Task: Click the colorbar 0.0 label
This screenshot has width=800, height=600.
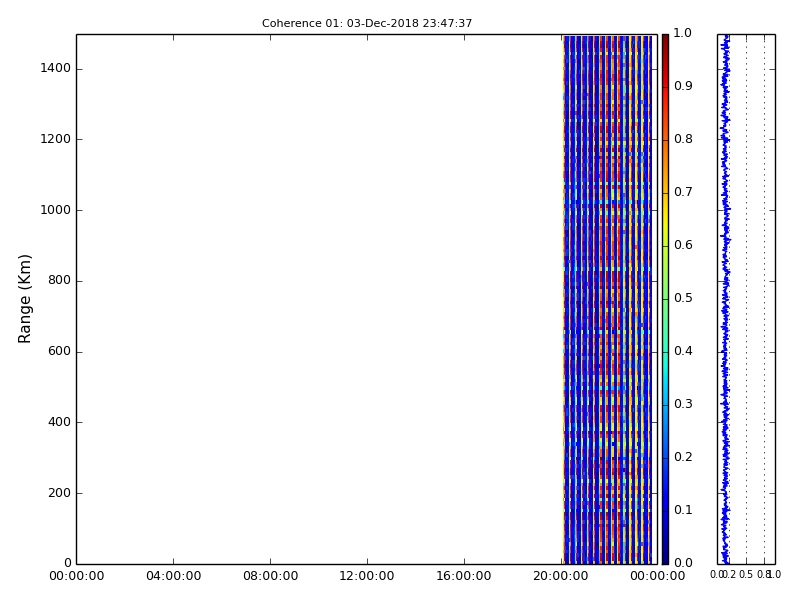Action: pyautogui.click(x=683, y=563)
